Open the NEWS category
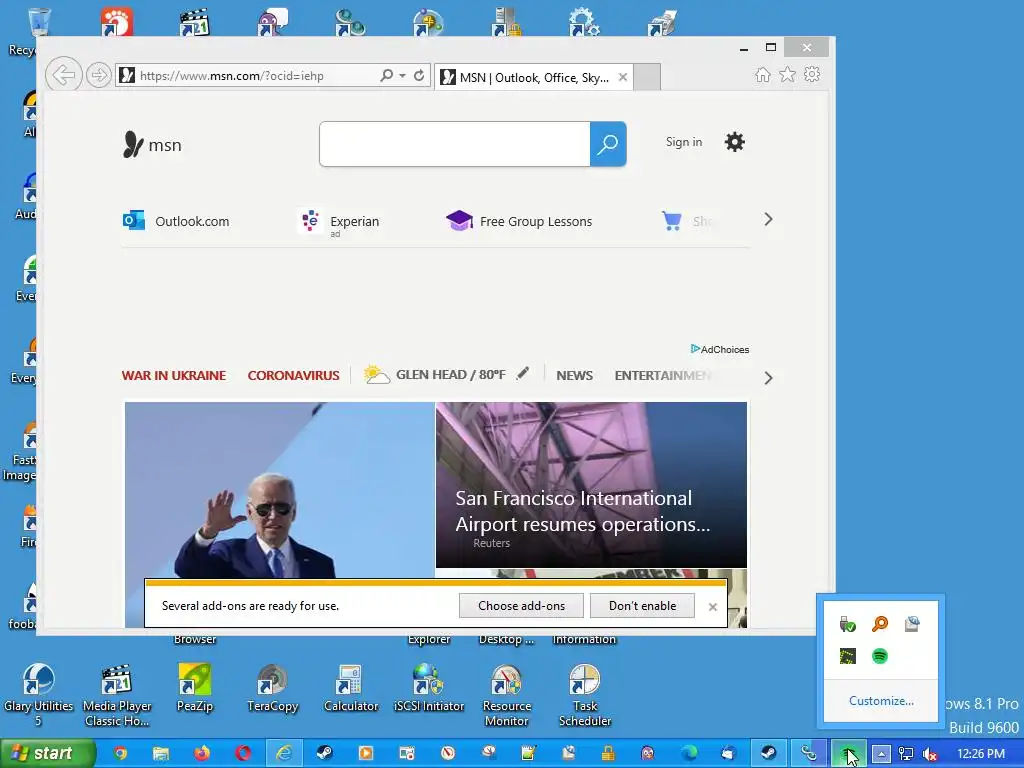Image resolution: width=1024 pixels, height=768 pixels. coord(575,376)
